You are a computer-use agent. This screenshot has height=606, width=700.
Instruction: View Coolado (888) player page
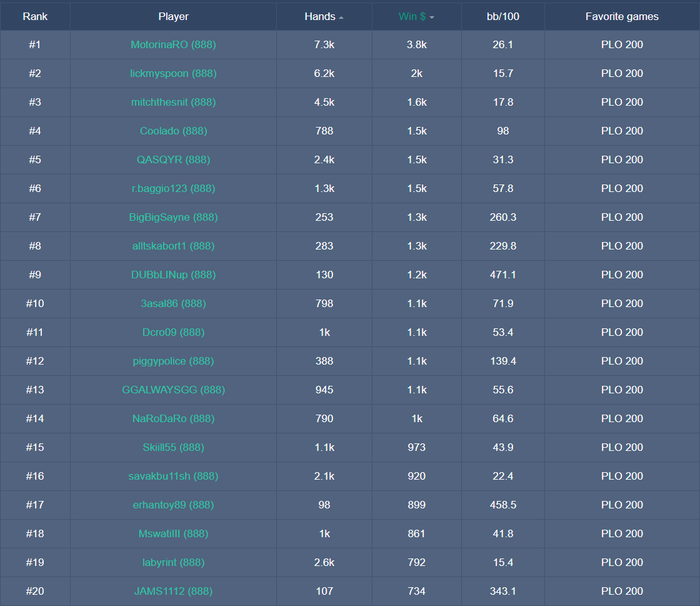173,131
